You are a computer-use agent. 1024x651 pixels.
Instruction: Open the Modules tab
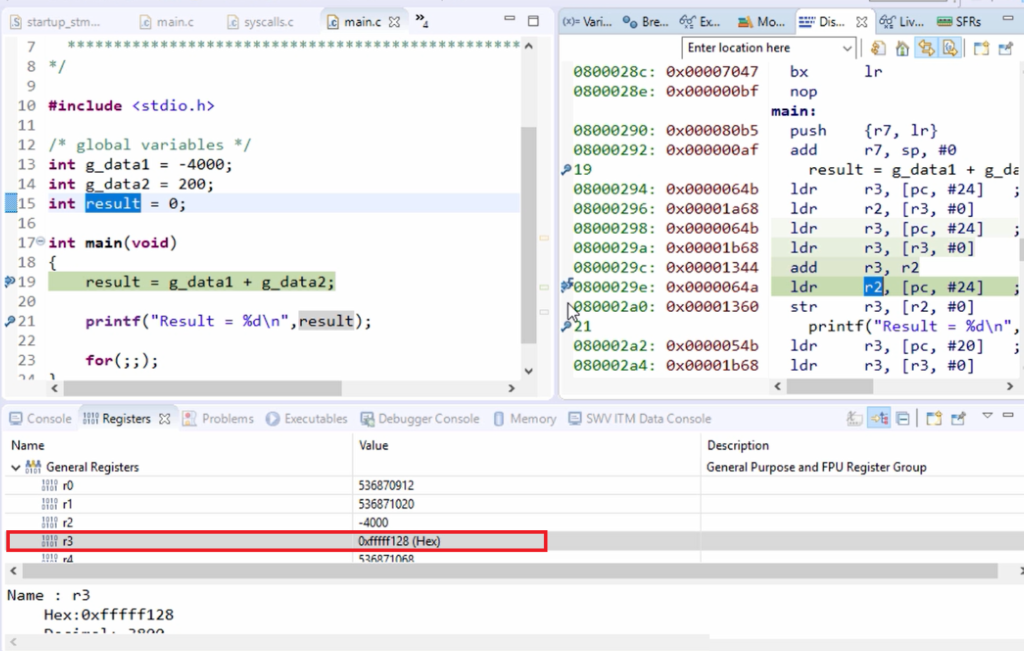tap(761, 22)
